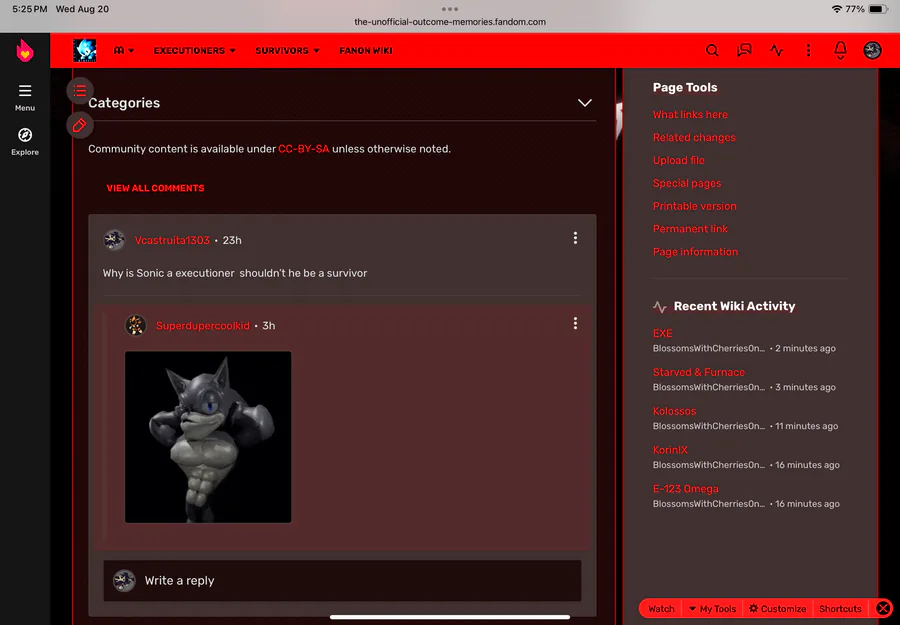Viewport: 900px width, 625px height.
Task: Open Starved & Furnace activity page
Action: click(699, 372)
